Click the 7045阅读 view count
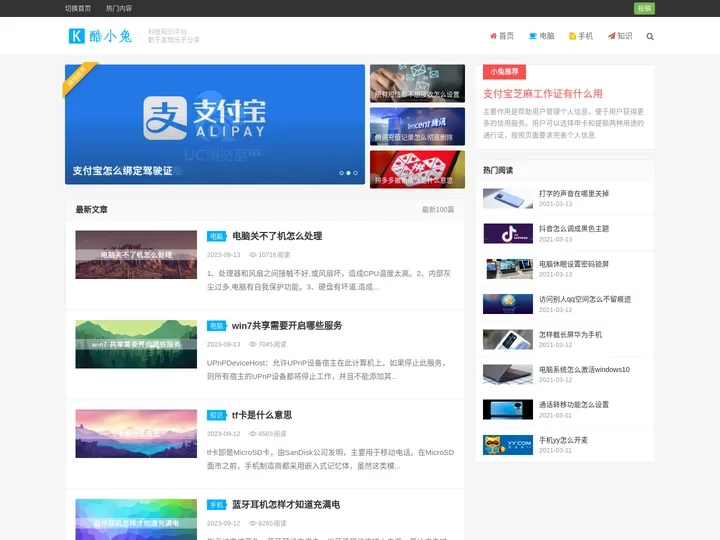 point(268,344)
